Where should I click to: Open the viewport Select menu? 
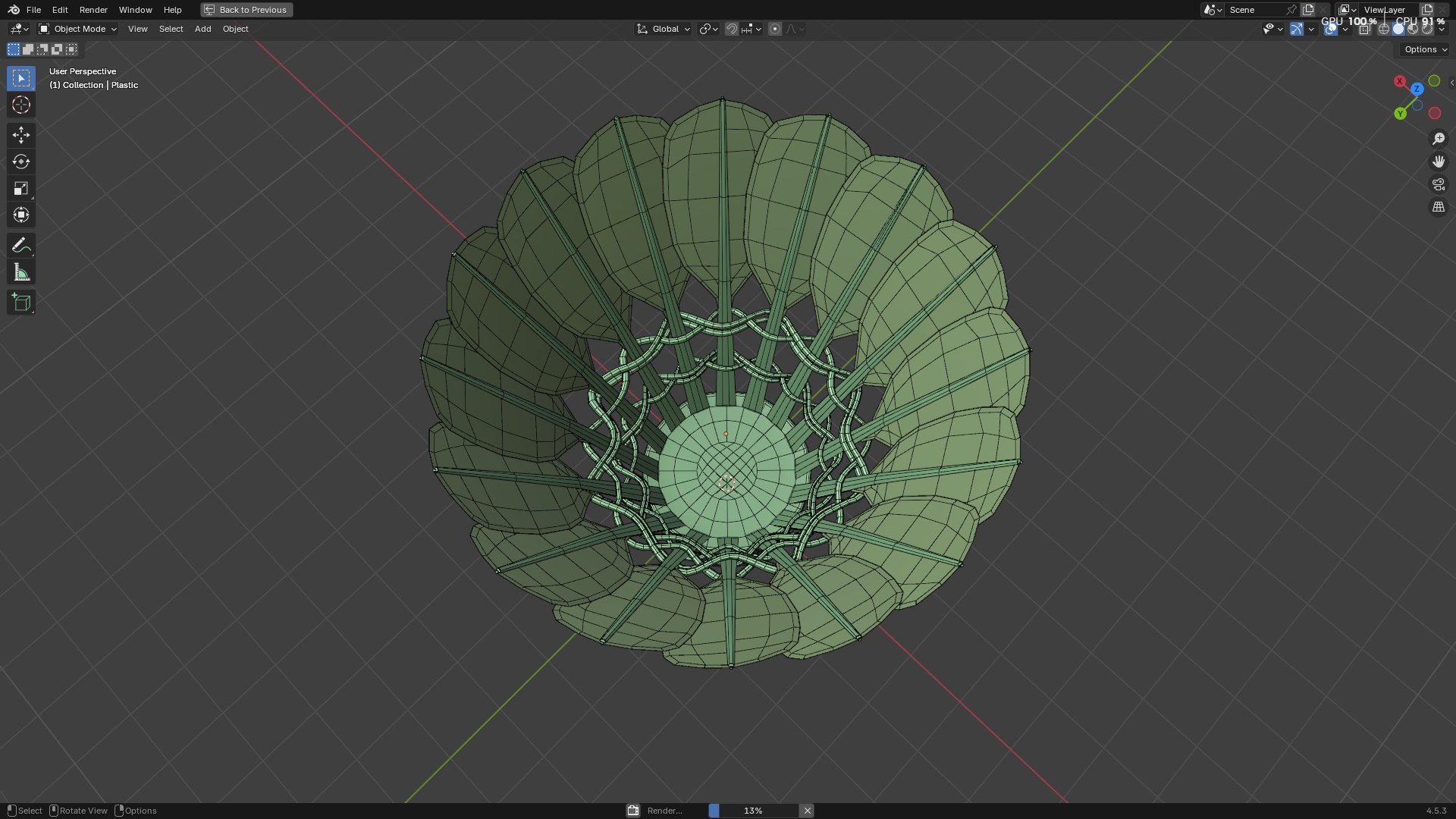click(x=171, y=29)
